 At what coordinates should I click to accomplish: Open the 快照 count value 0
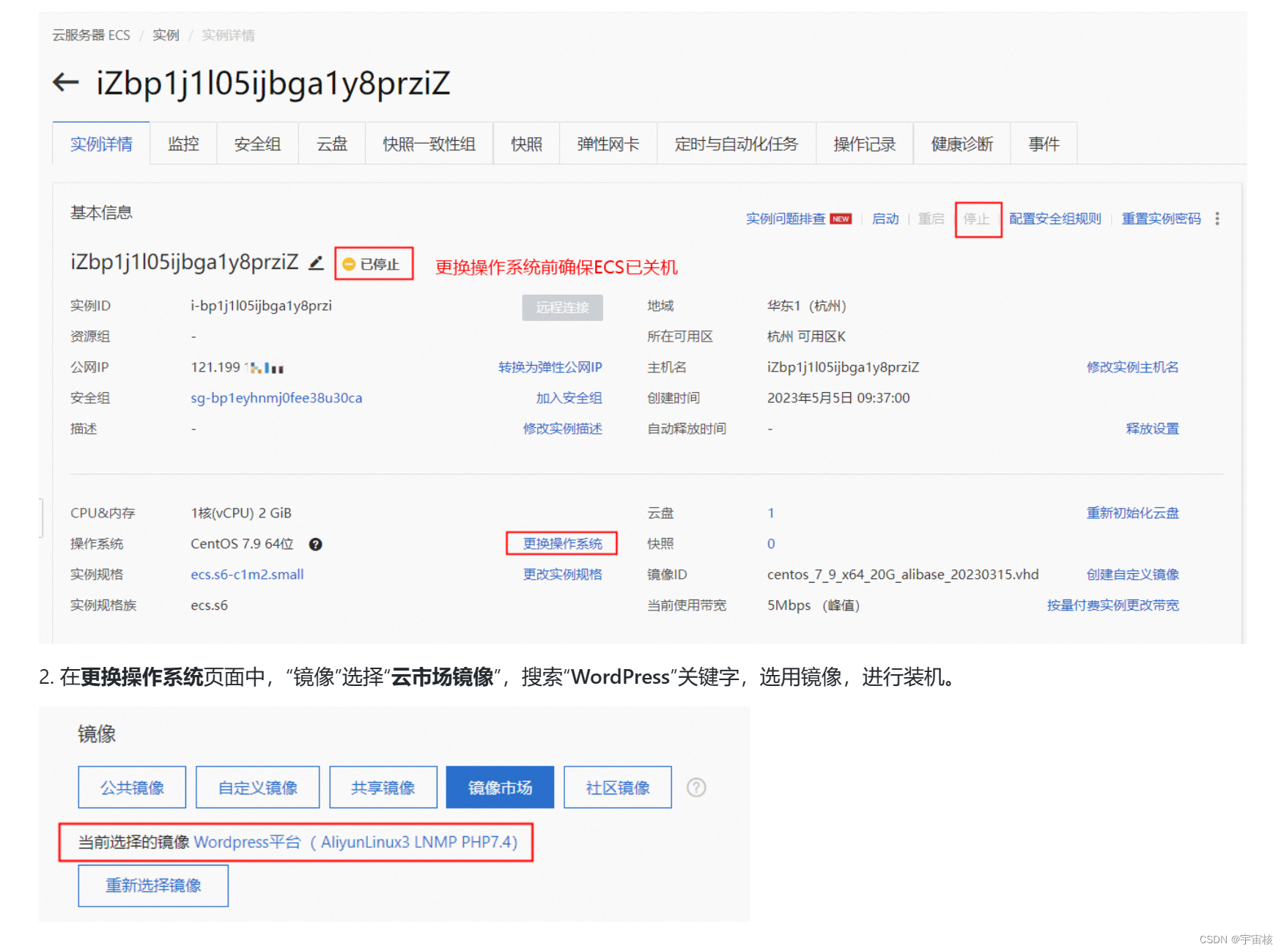(x=771, y=544)
